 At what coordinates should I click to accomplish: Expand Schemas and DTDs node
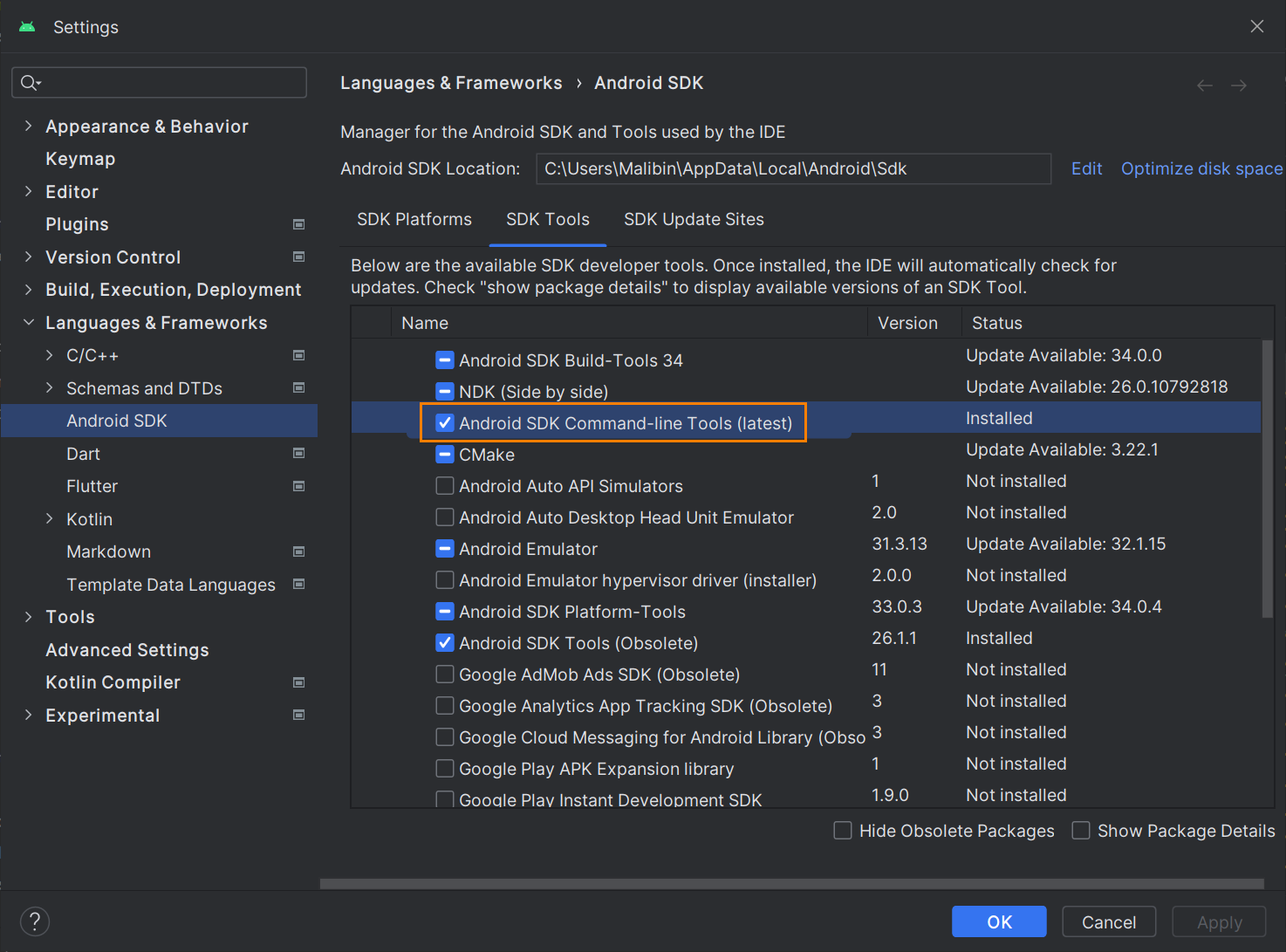pyautogui.click(x=49, y=387)
